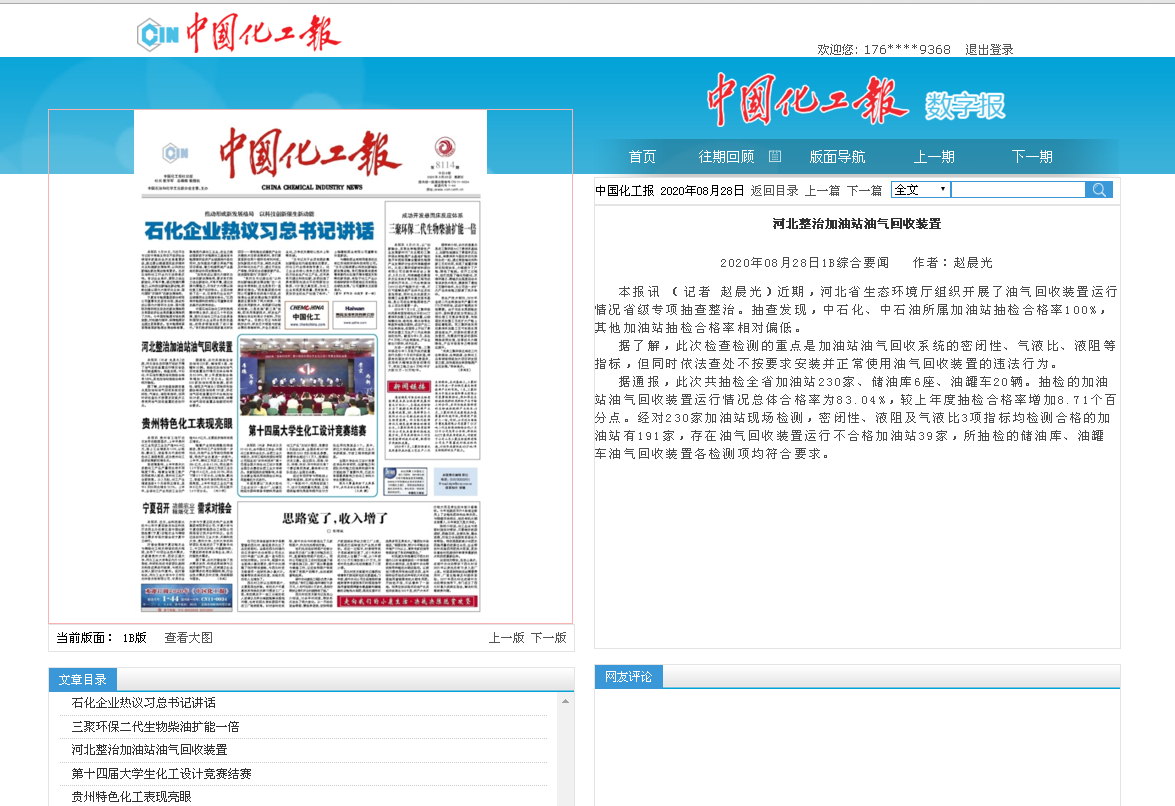Viewport: 1175px width, 806px height.
Task: Focus the search text input field
Action: click(x=1017, y=190)
